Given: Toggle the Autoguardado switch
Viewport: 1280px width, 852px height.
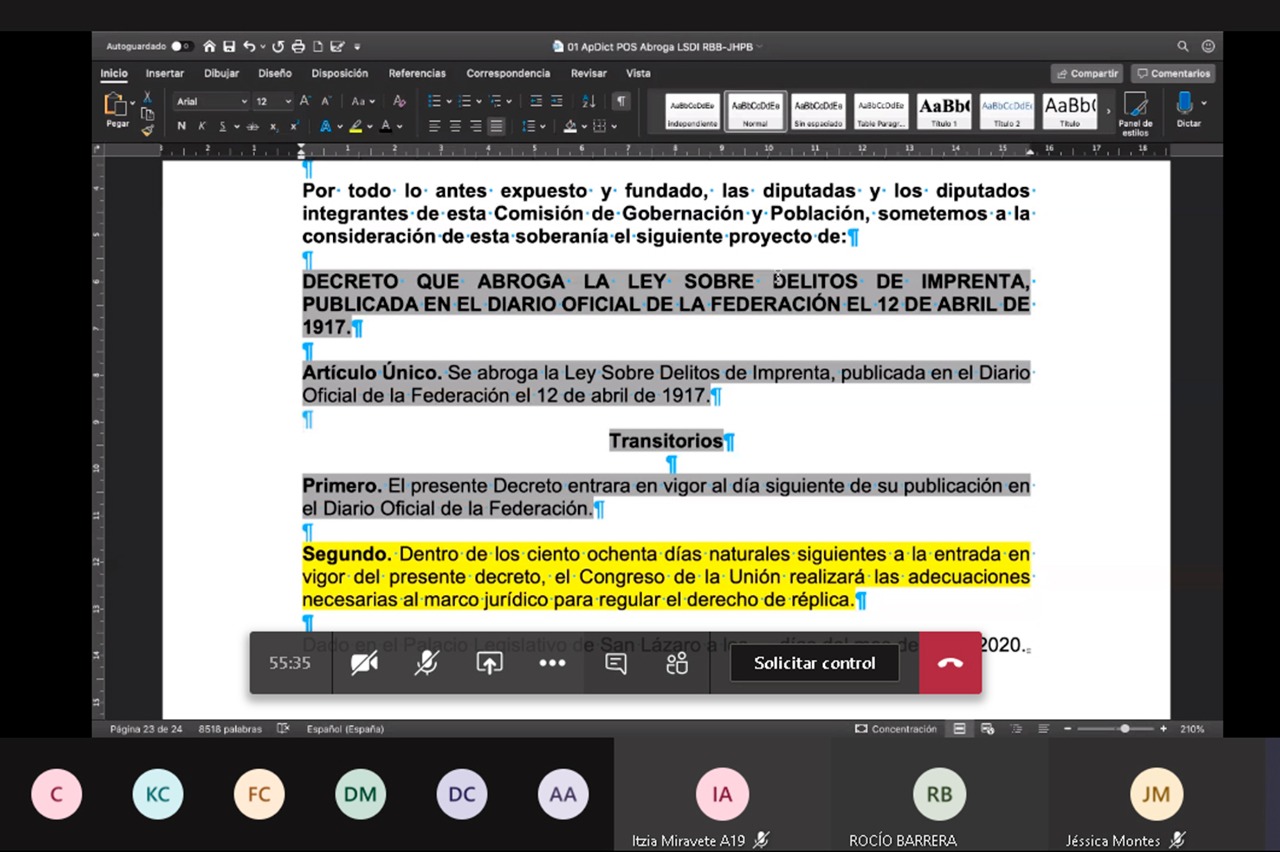Looking at the screenshot, I should click(181, 46).
